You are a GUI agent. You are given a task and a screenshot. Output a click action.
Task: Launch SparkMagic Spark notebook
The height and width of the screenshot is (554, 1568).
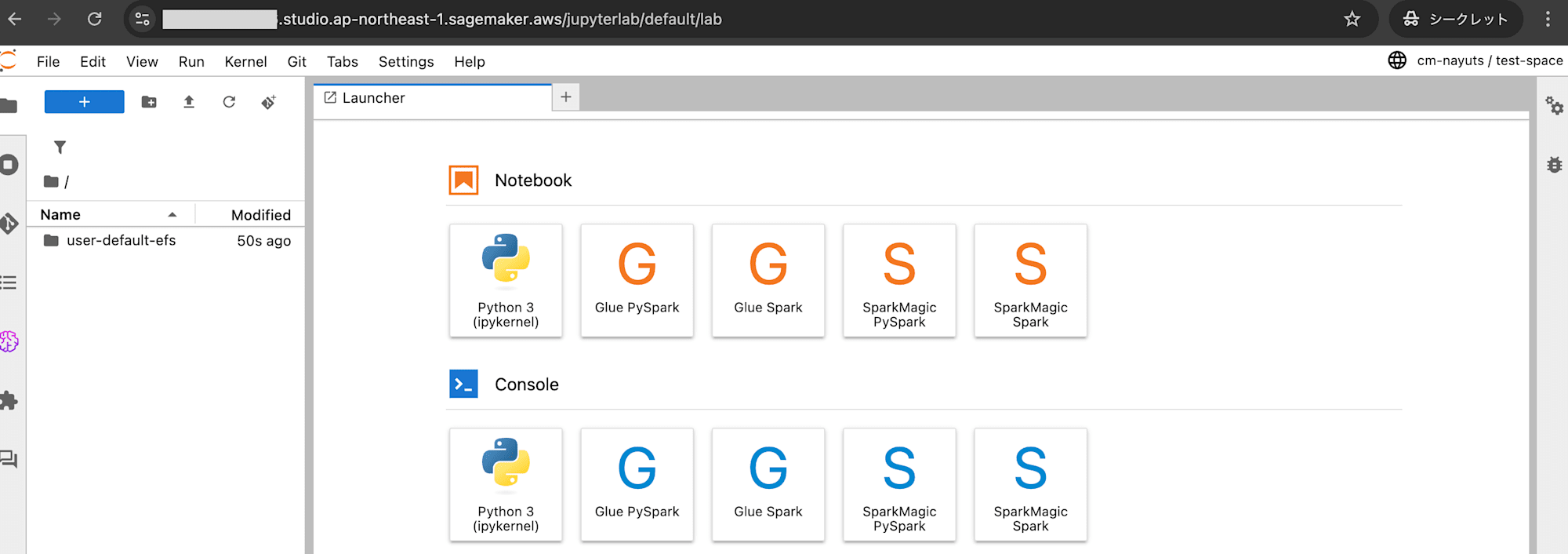click(x=1030, y=280)
